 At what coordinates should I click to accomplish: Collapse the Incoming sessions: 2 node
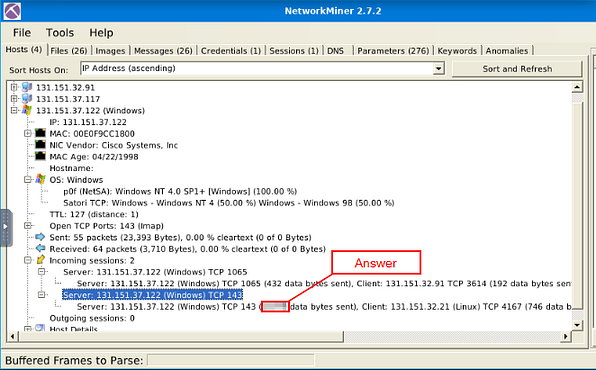(x=28, y=260)
